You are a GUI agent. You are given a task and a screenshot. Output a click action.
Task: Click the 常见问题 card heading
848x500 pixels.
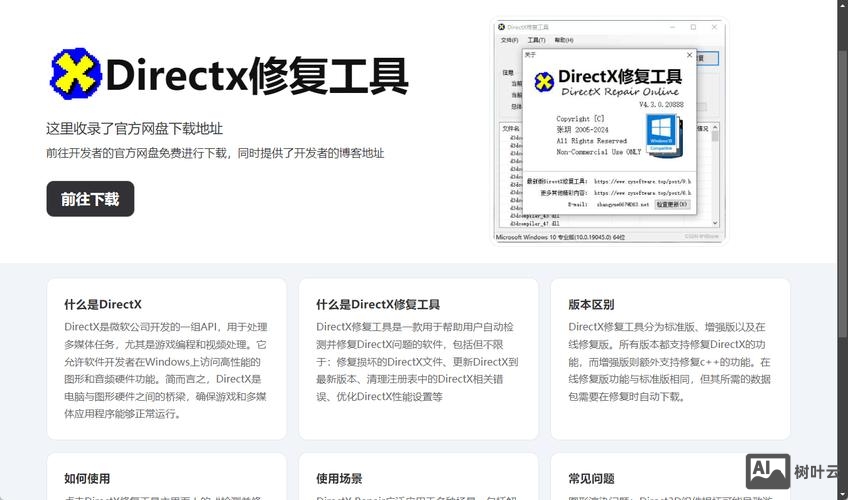click(591, 478)
